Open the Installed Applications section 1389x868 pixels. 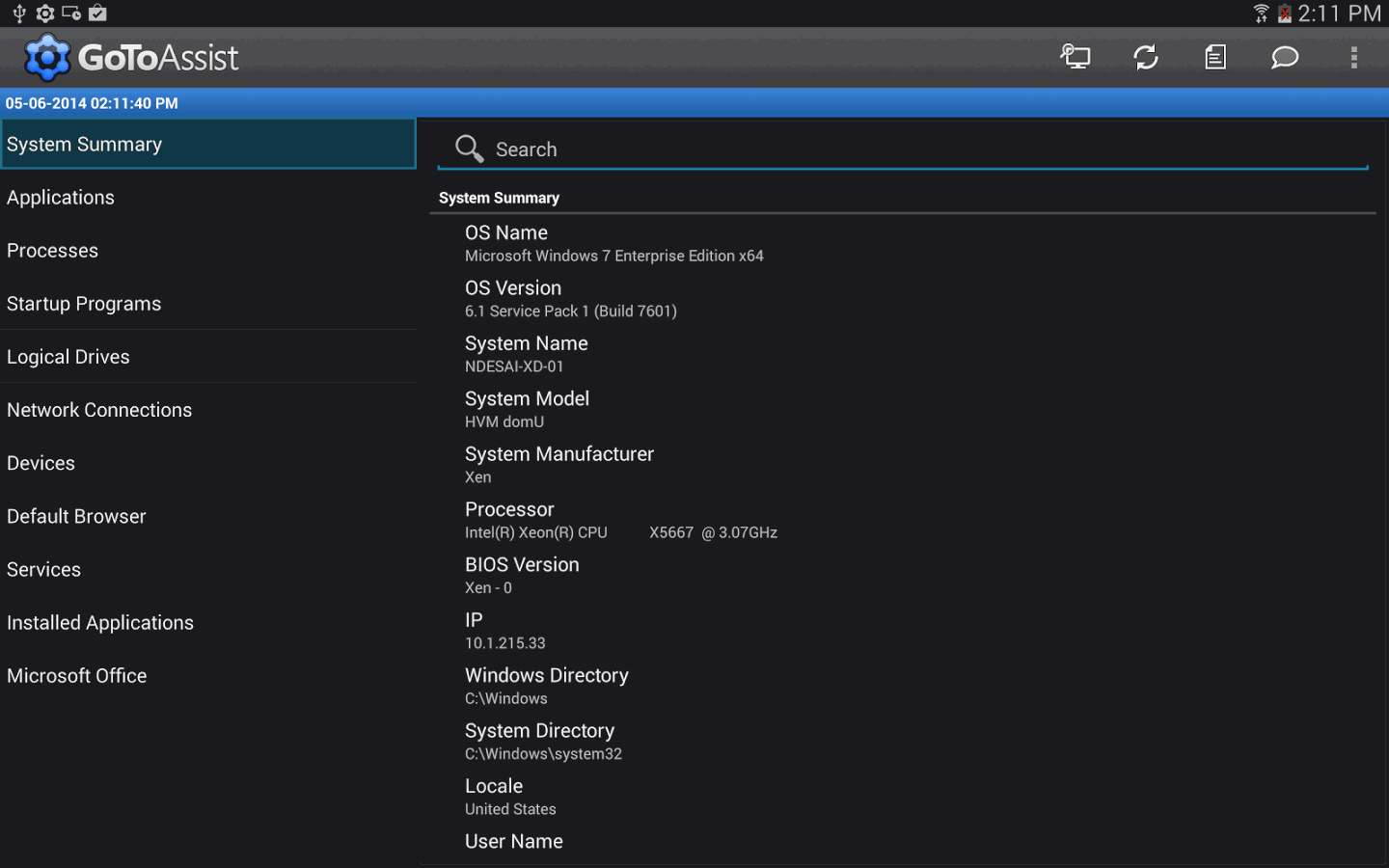pos(99,622)
